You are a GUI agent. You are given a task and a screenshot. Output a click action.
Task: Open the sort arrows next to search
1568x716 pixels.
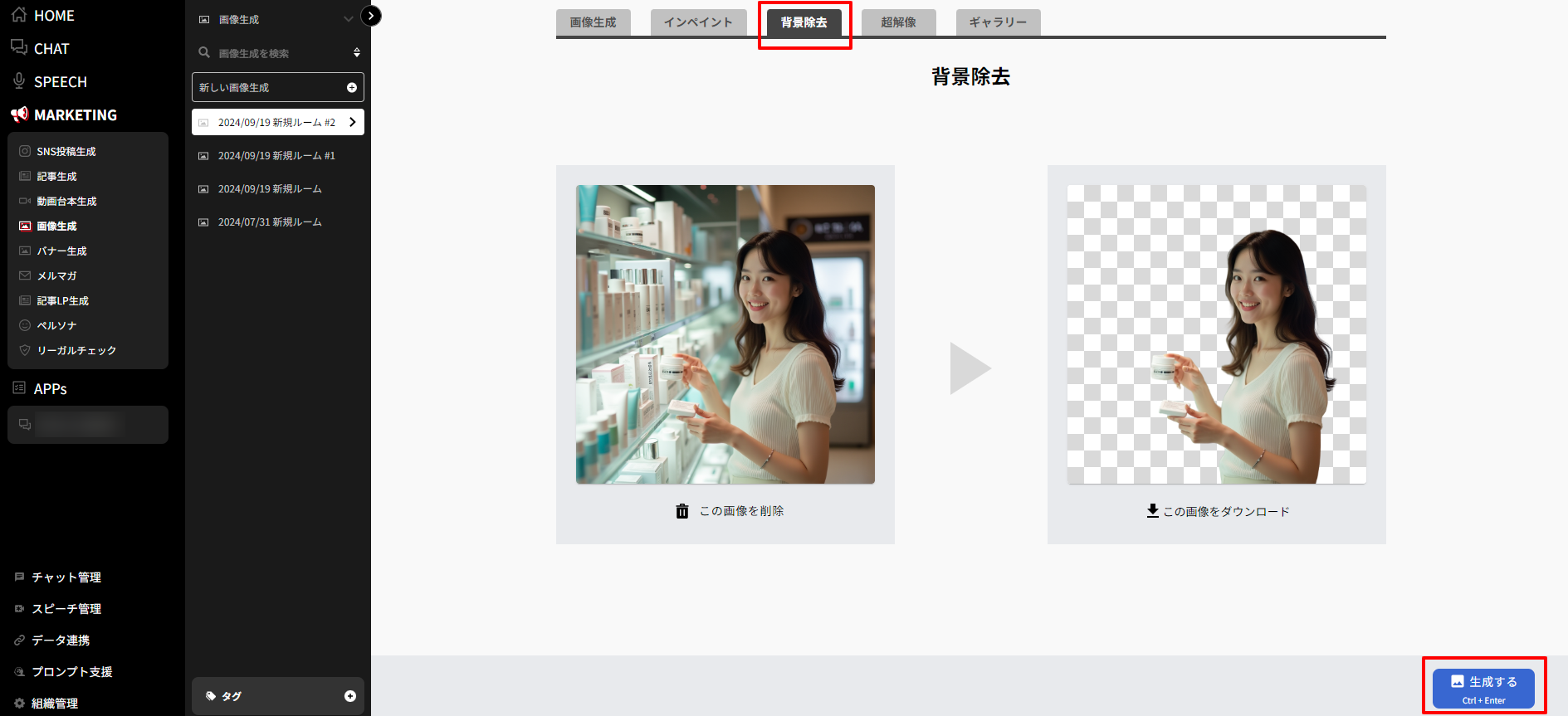click(357, 53)
